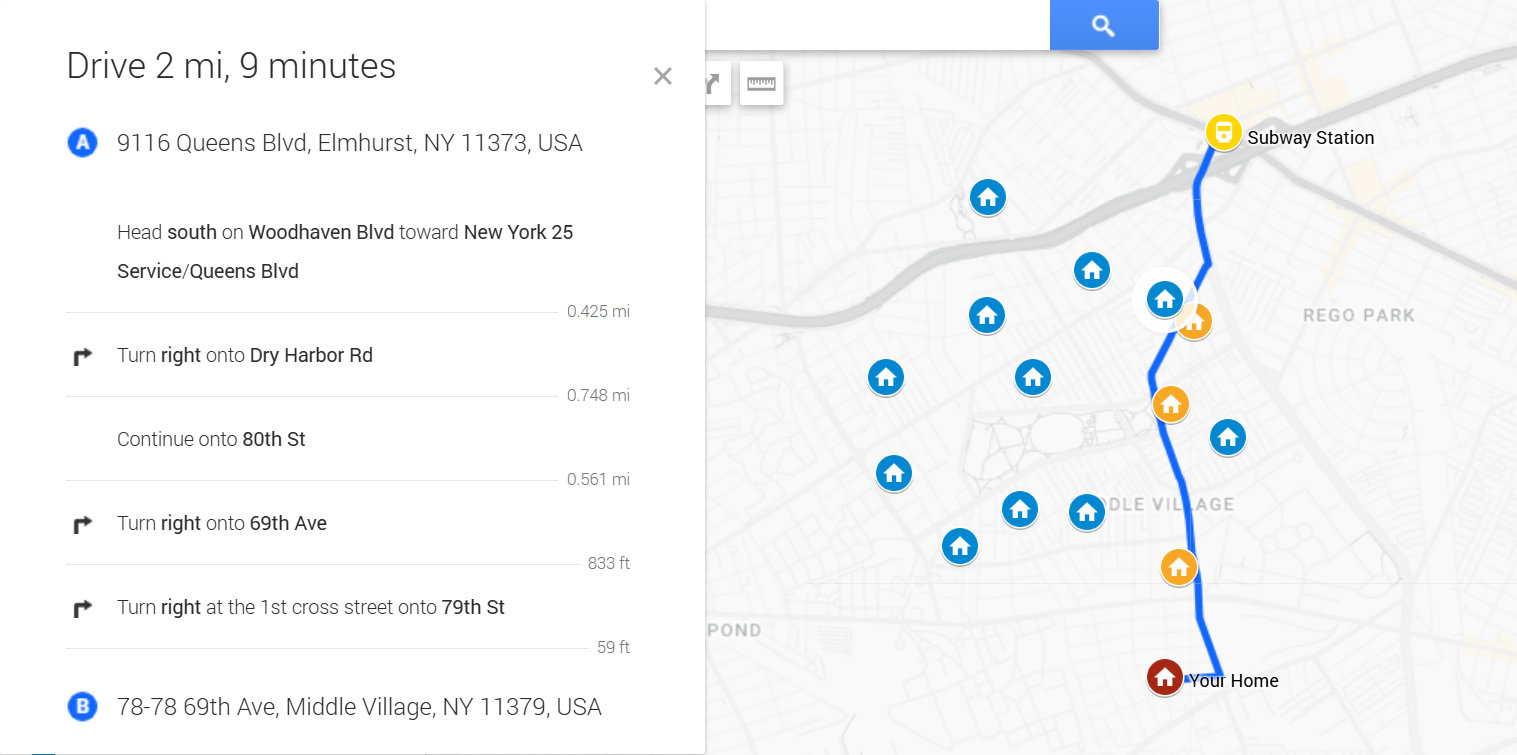Select the Continue onto 80th St step

pyautogui.click(x=211, y=439)
